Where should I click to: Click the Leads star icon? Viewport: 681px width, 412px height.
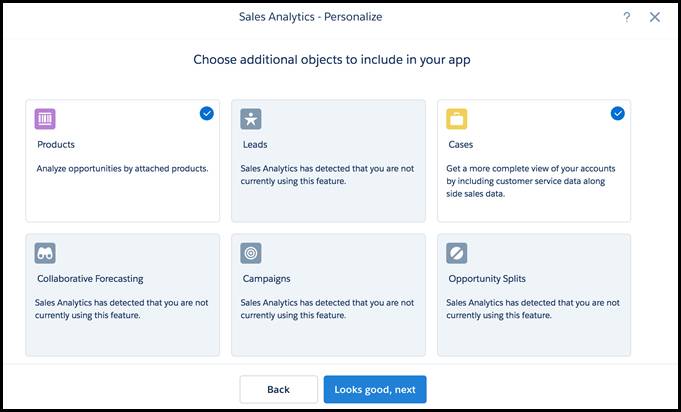[x=251, y=119]
